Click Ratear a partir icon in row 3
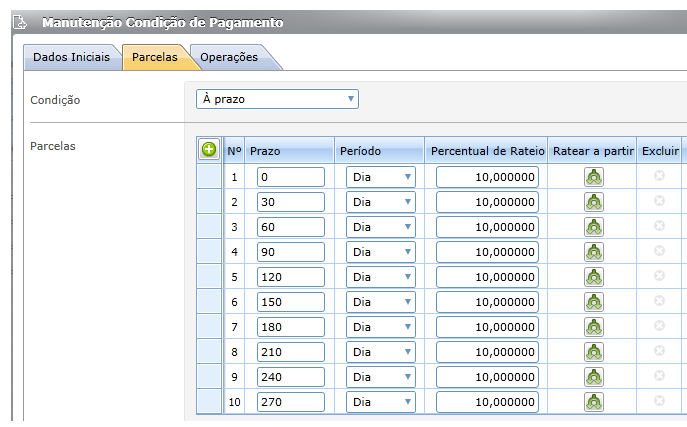 pos(594,227)
